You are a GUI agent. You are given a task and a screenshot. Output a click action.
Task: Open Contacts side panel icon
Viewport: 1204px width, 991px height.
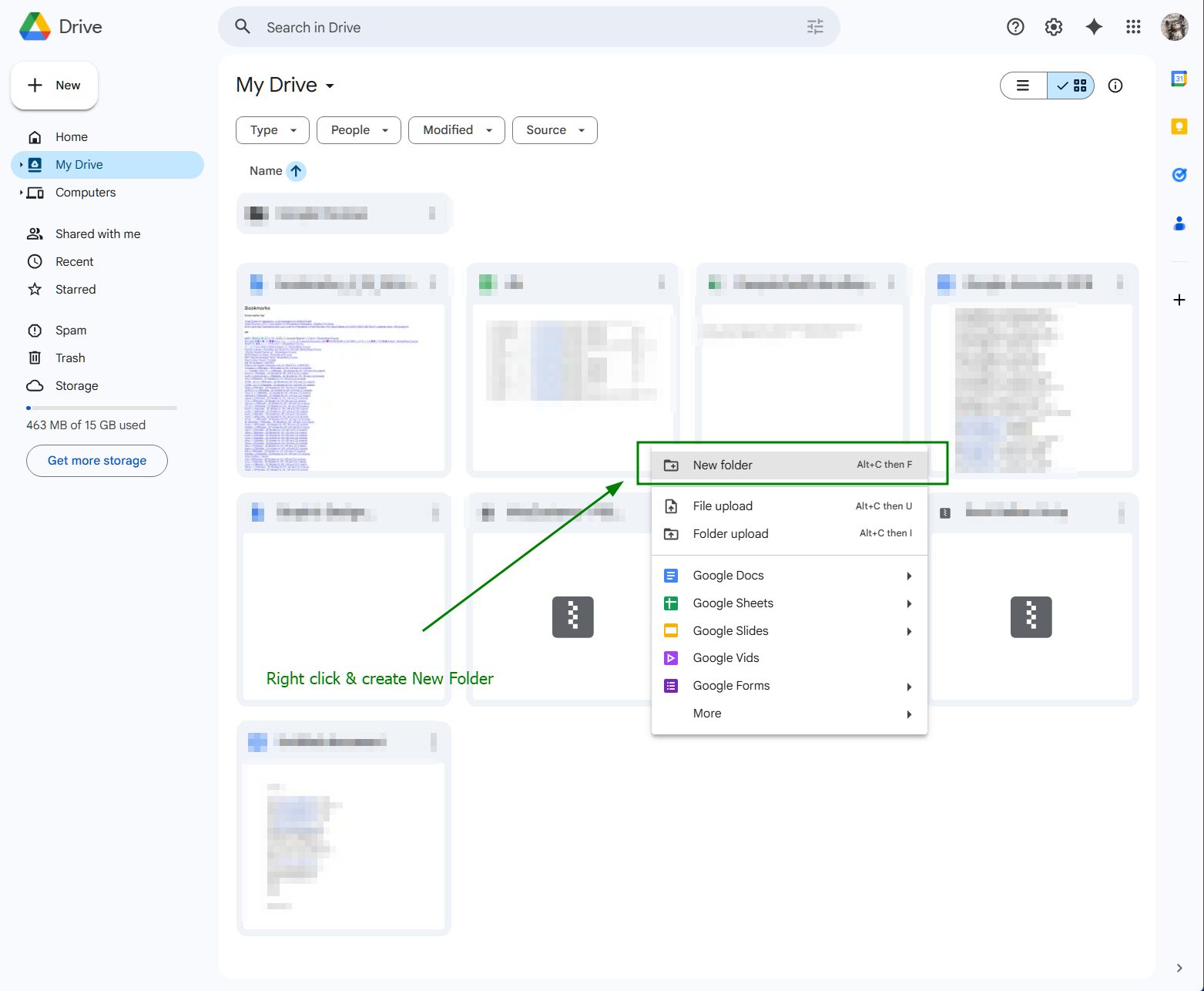(x=1179, y=223)
